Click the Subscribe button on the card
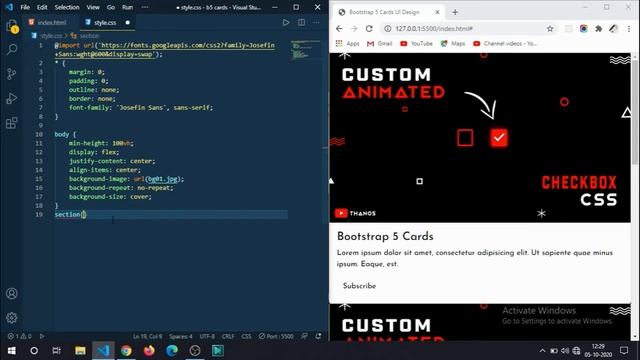640x360 pixels. tap(359, 286)
